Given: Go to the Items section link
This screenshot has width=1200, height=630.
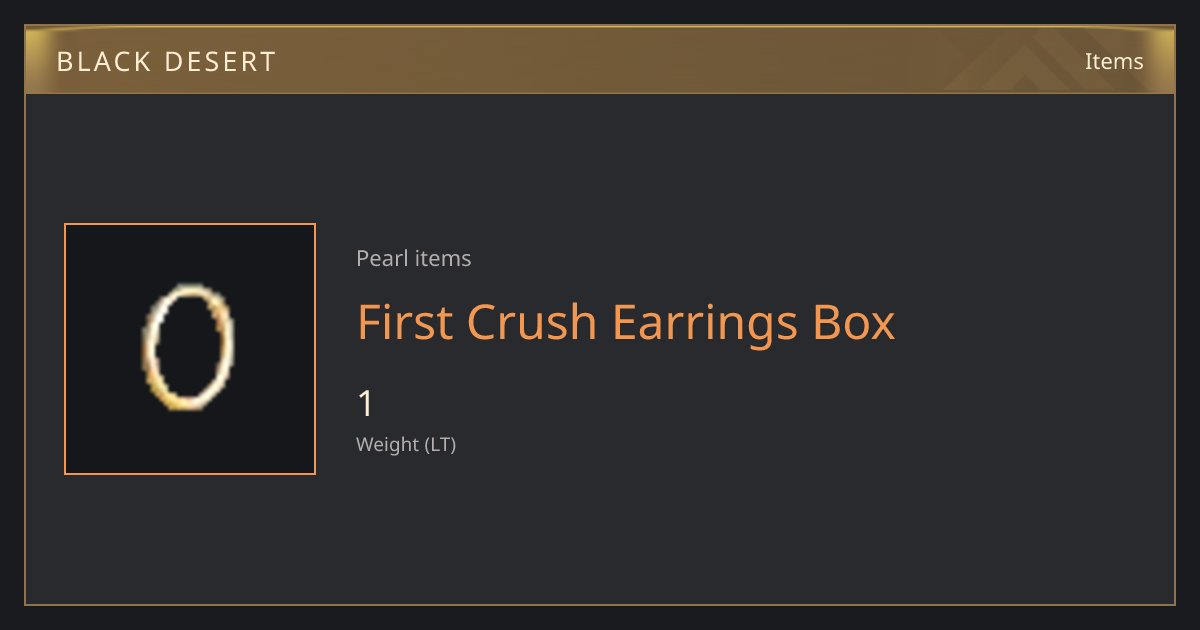Looking at the screenshot, I should pyautogui.click(x=1114, y=61).
